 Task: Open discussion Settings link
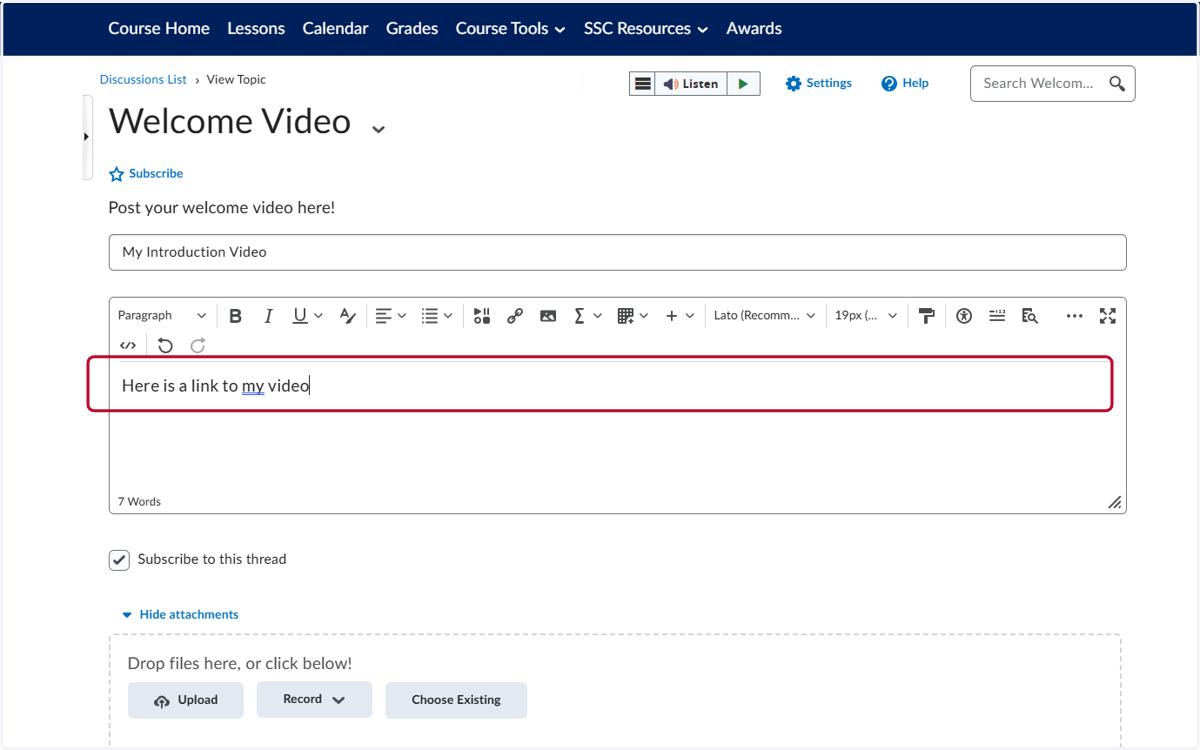(x=819, y=84)
